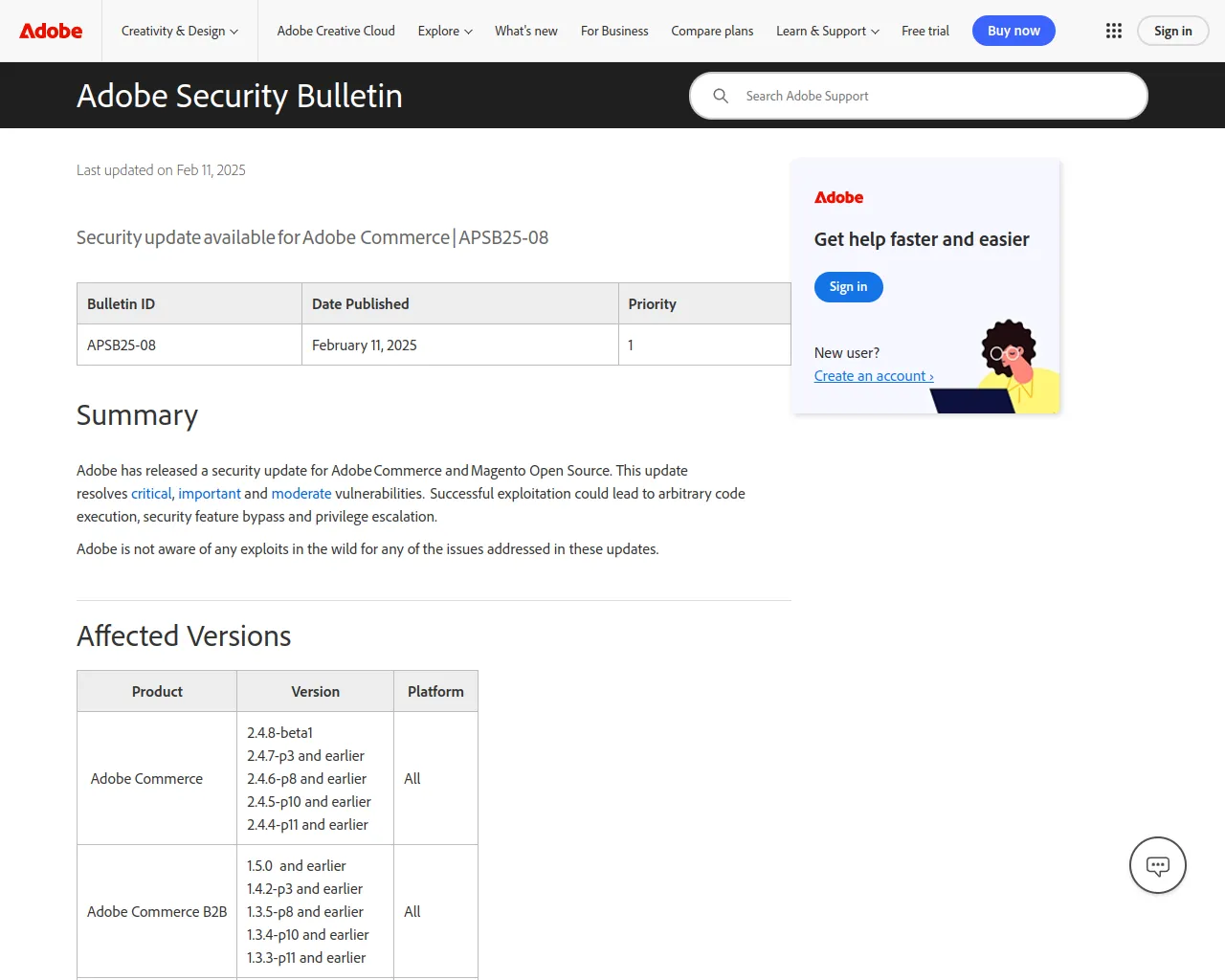
Task: Click the 2.4.5-p10 and earlier version
Action: pos(309,802)
